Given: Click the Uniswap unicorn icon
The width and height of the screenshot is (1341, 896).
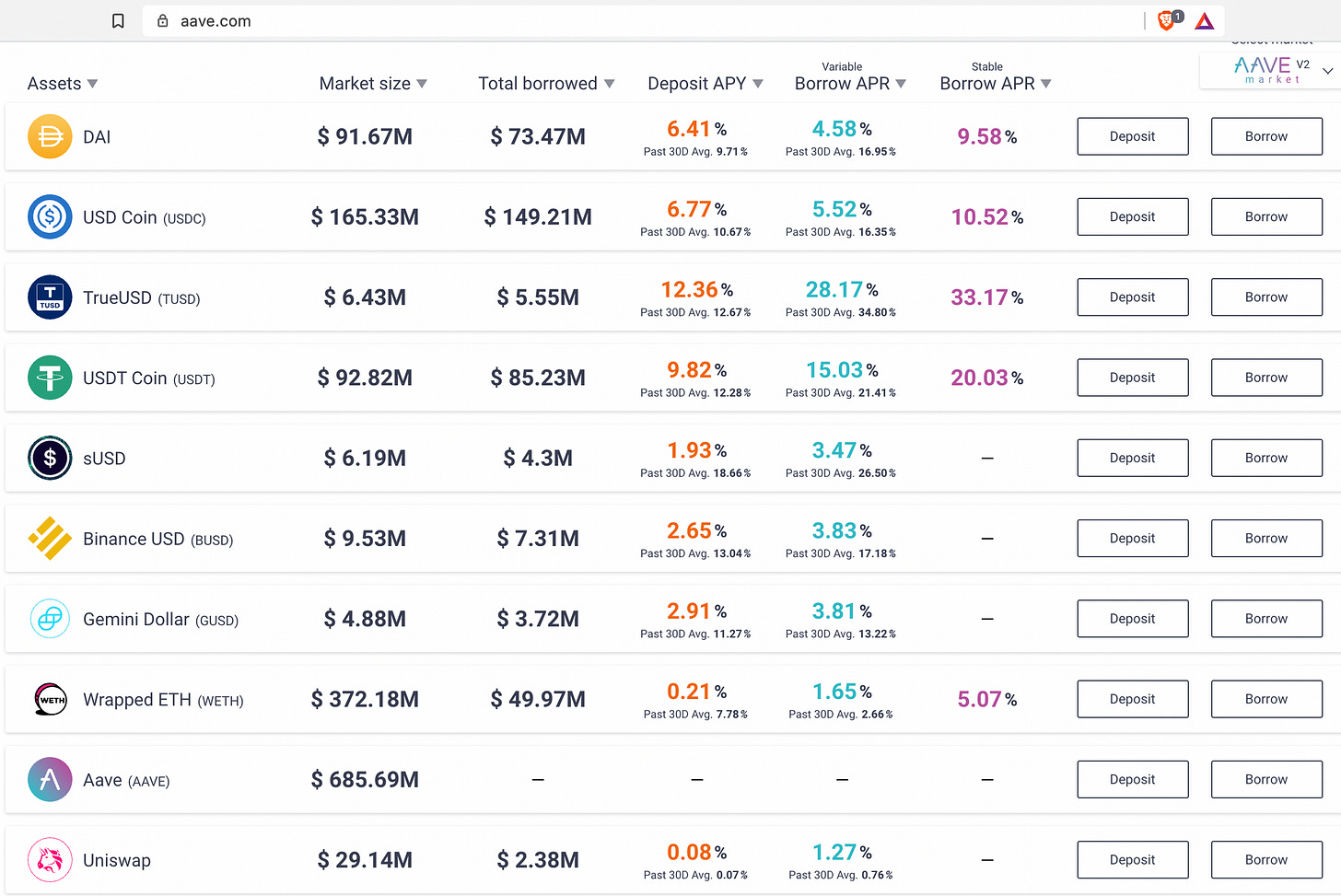Looking at the screenshot, I should point(50,860).
